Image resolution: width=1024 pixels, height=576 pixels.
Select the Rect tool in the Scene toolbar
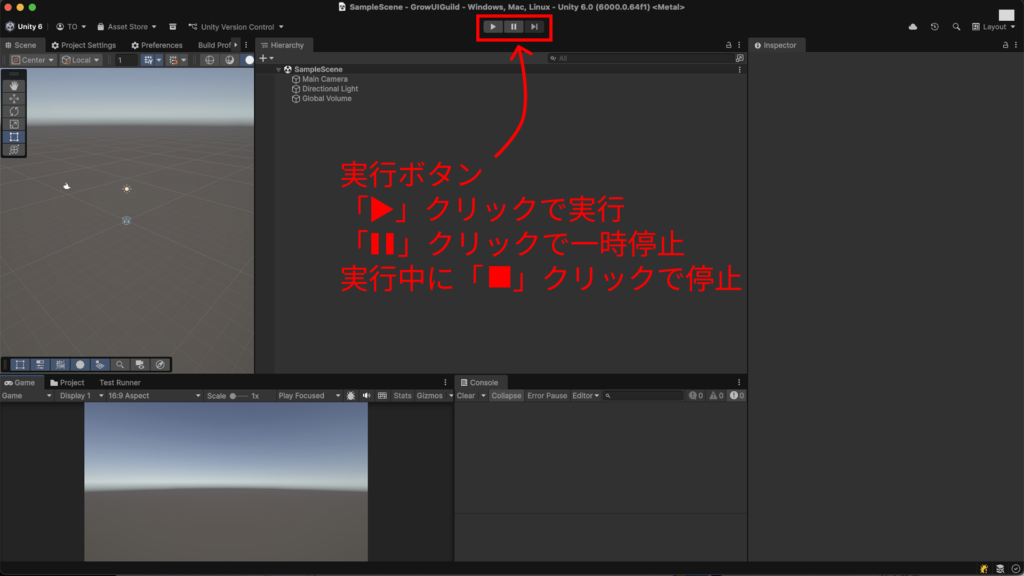click(14, 137)
